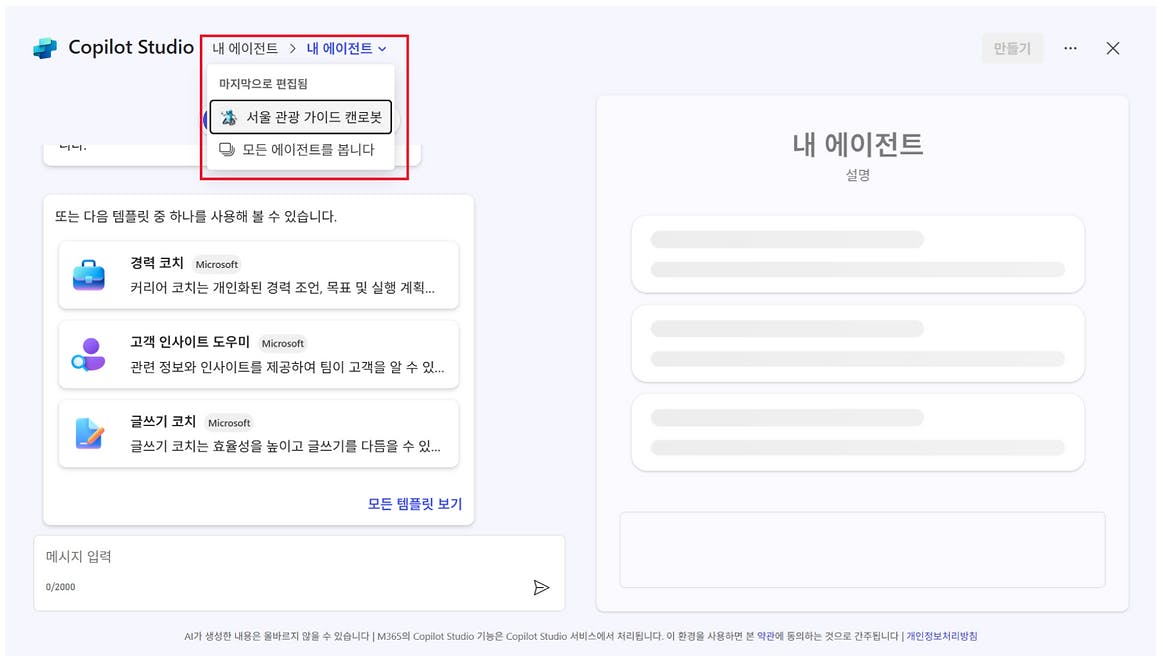1160x658 pixels.
Task: Open 서울 관광 가이드 캔로봇 agent
Action: click(x=300, y=117)
